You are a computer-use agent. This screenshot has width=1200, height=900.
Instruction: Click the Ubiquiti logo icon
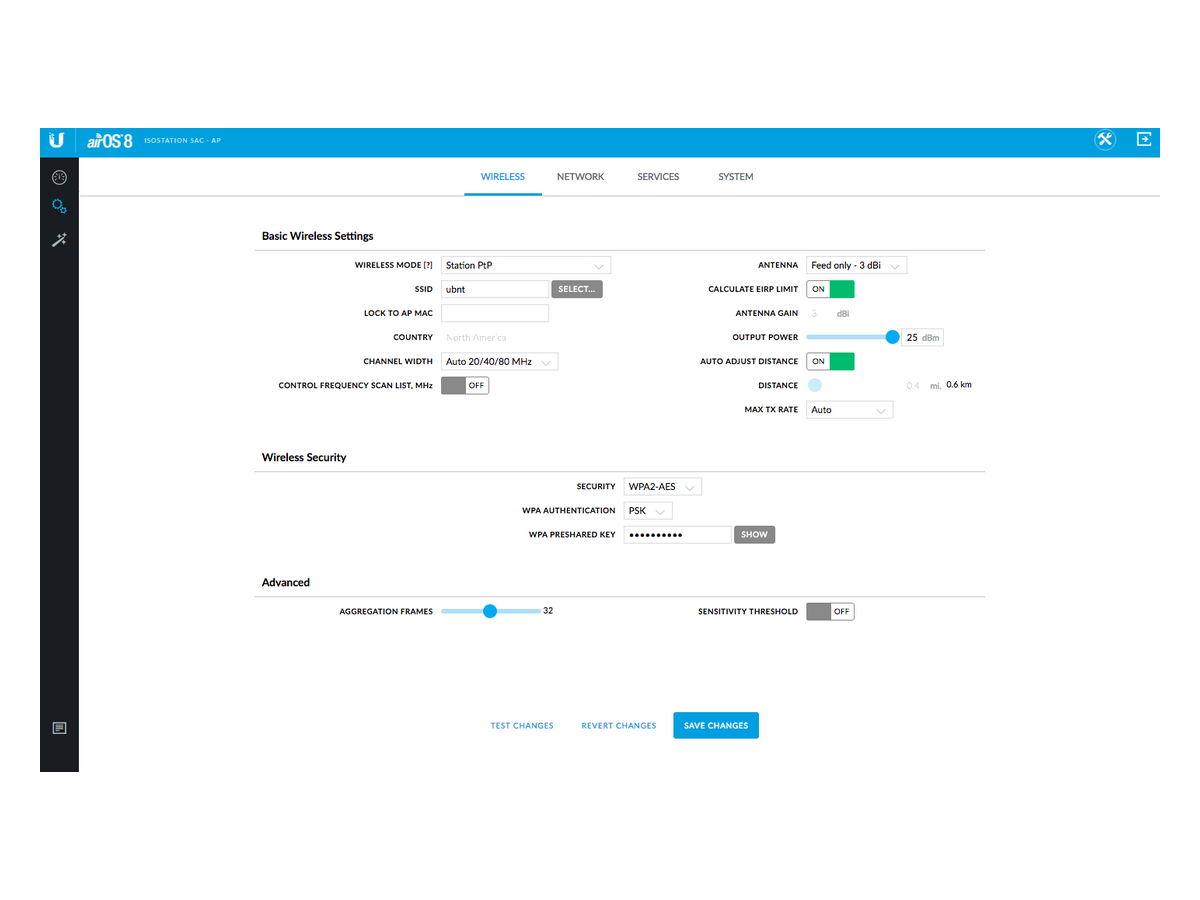coord(58,141)
